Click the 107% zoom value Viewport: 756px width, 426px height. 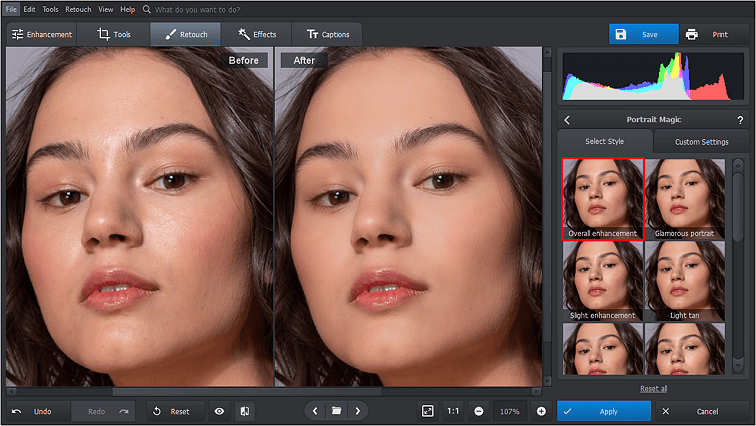point(510,412)
